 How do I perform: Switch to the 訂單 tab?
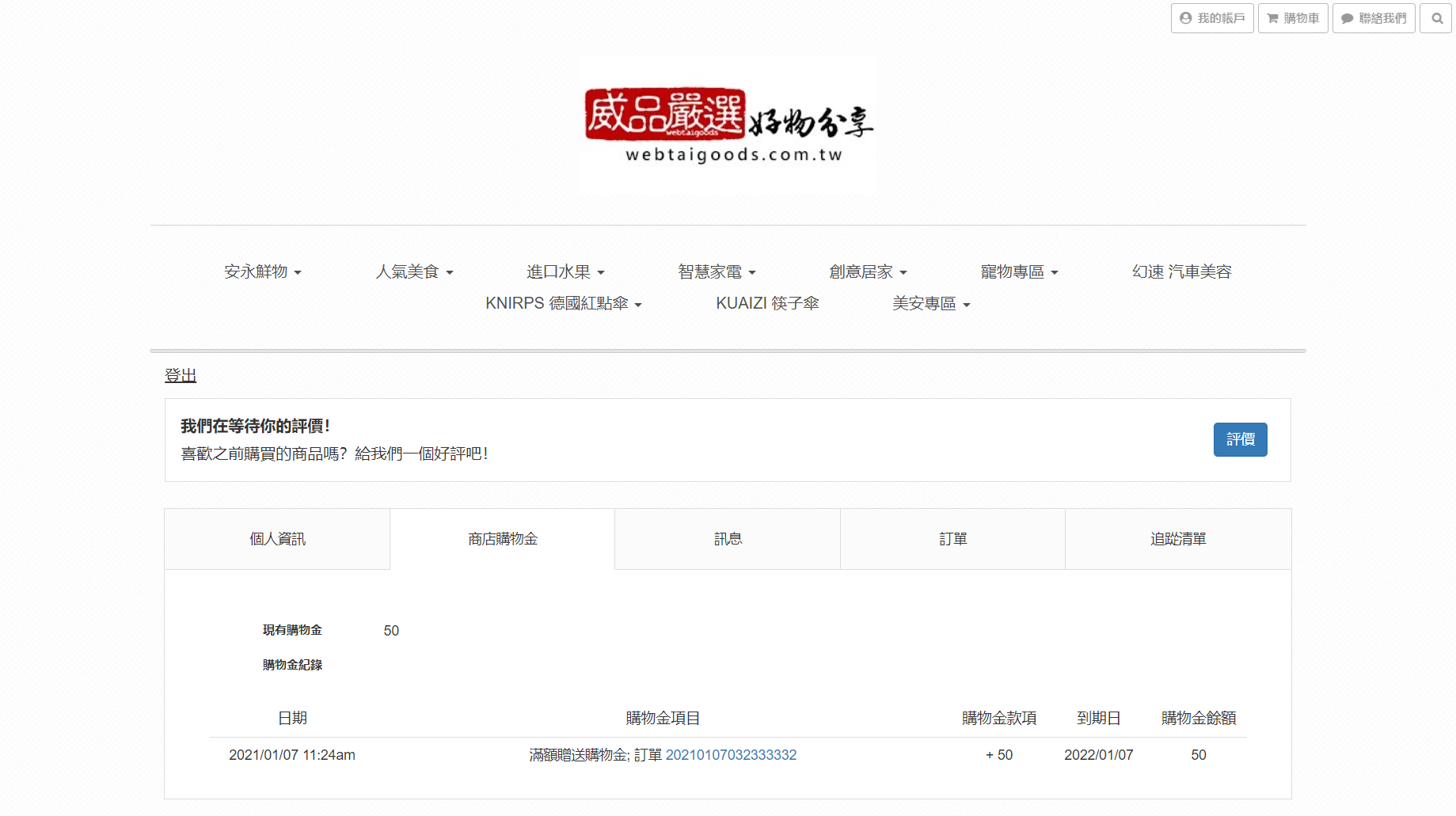pyautogui.click(x=952, y=539)
